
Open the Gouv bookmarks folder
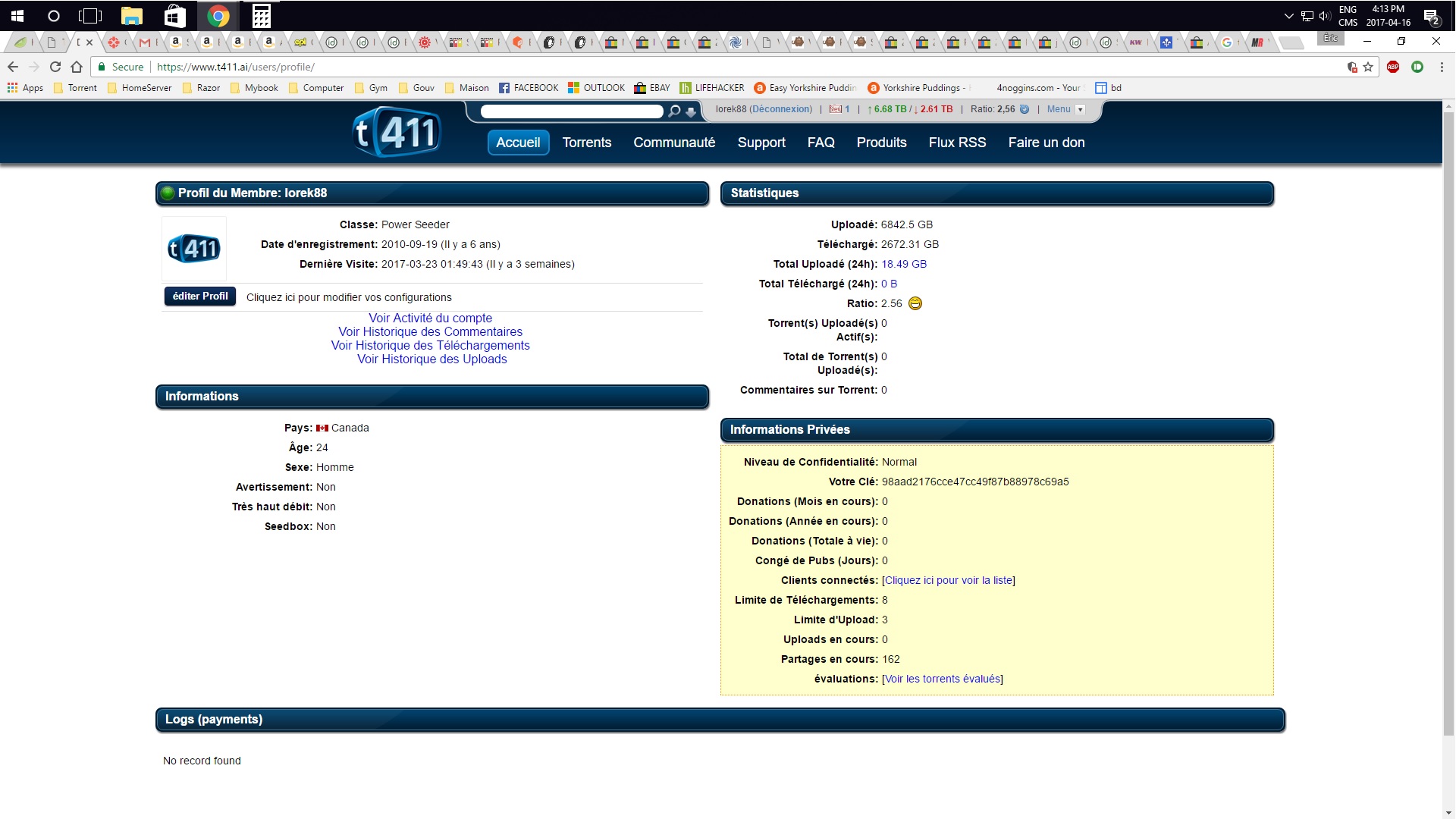point(416,88)
